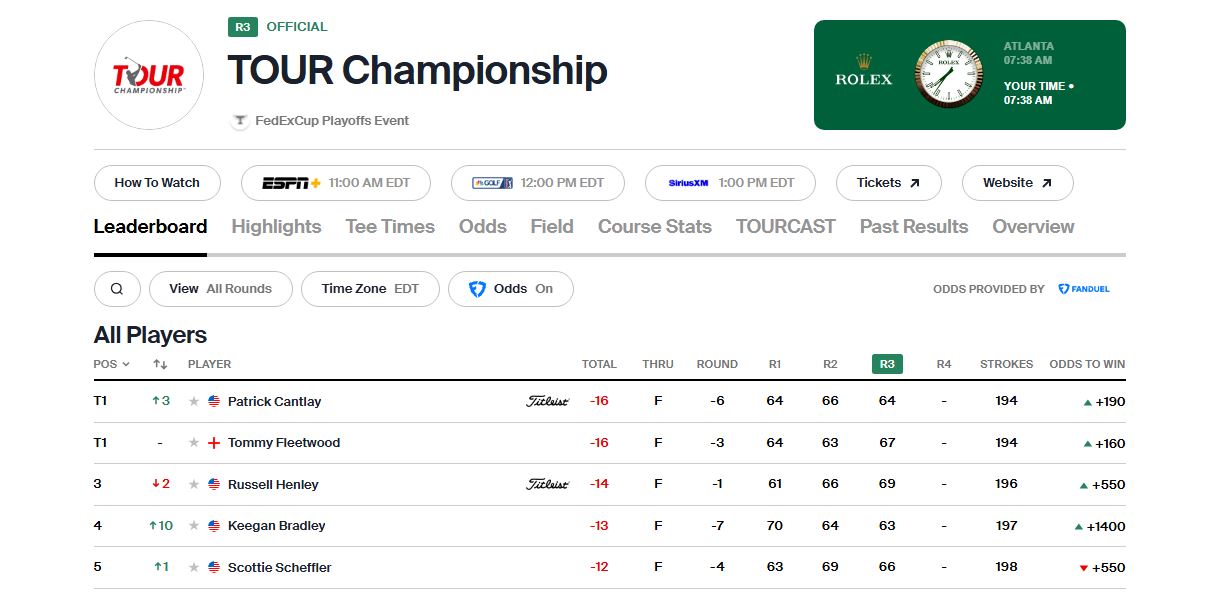1210x612 pixels.
Task: Switch to the Odds tab
Action: pos(483,227)
